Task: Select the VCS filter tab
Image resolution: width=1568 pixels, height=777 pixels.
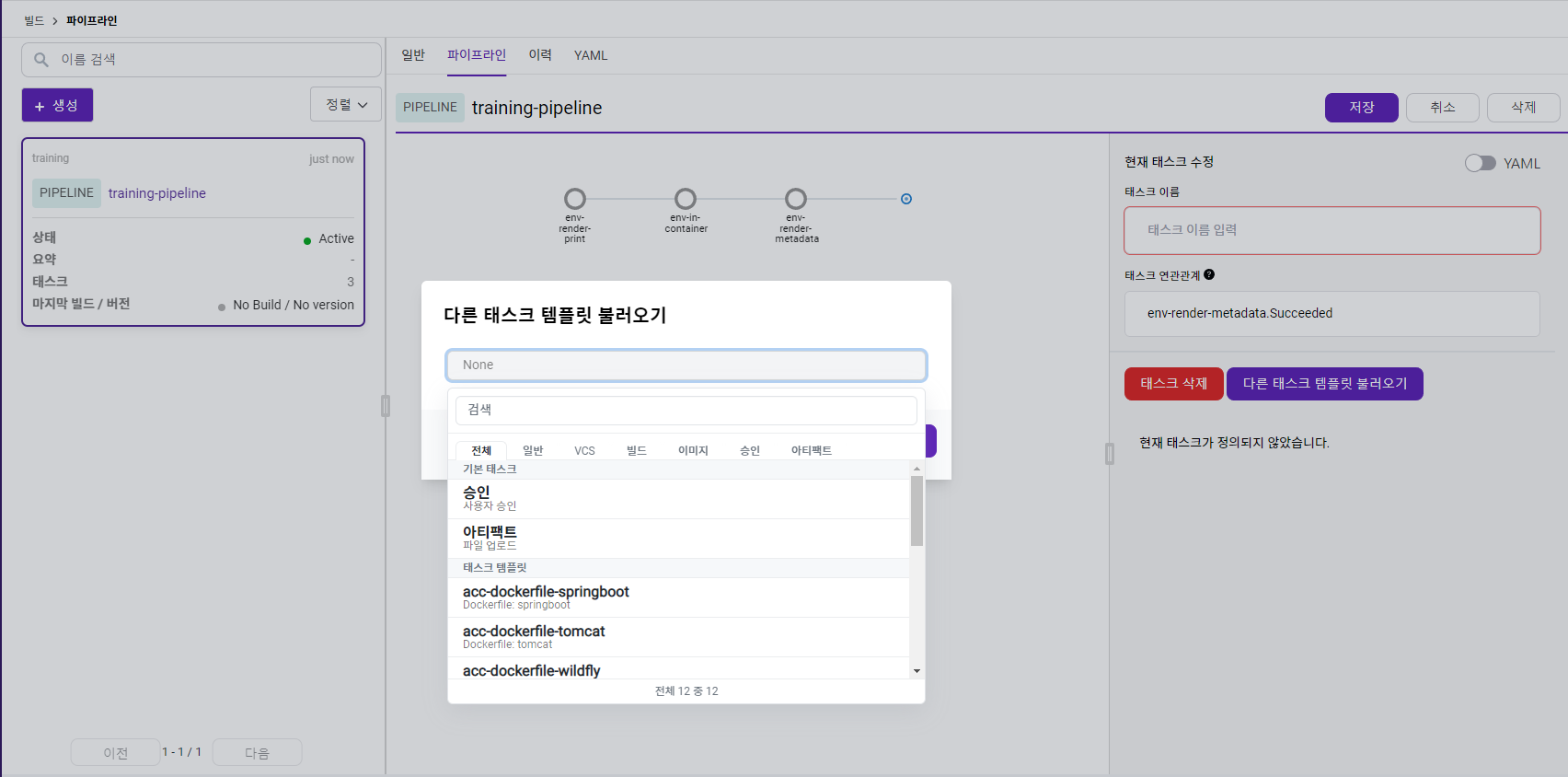Action: coord(584,450)
